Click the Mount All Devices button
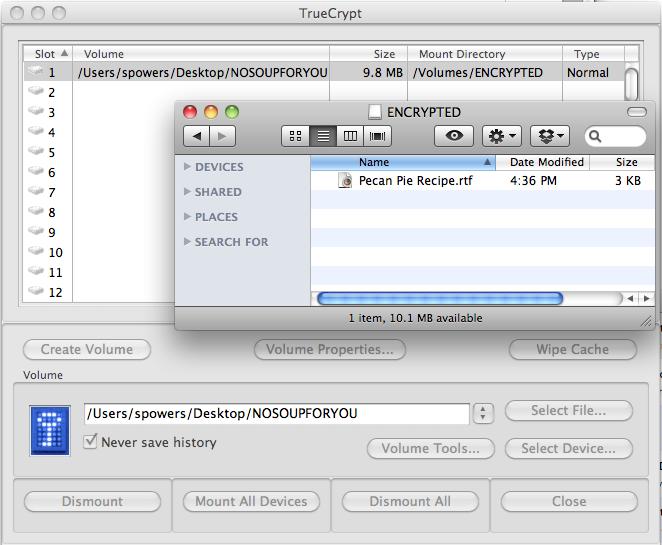The image size is (662, 545). [251, 501]
